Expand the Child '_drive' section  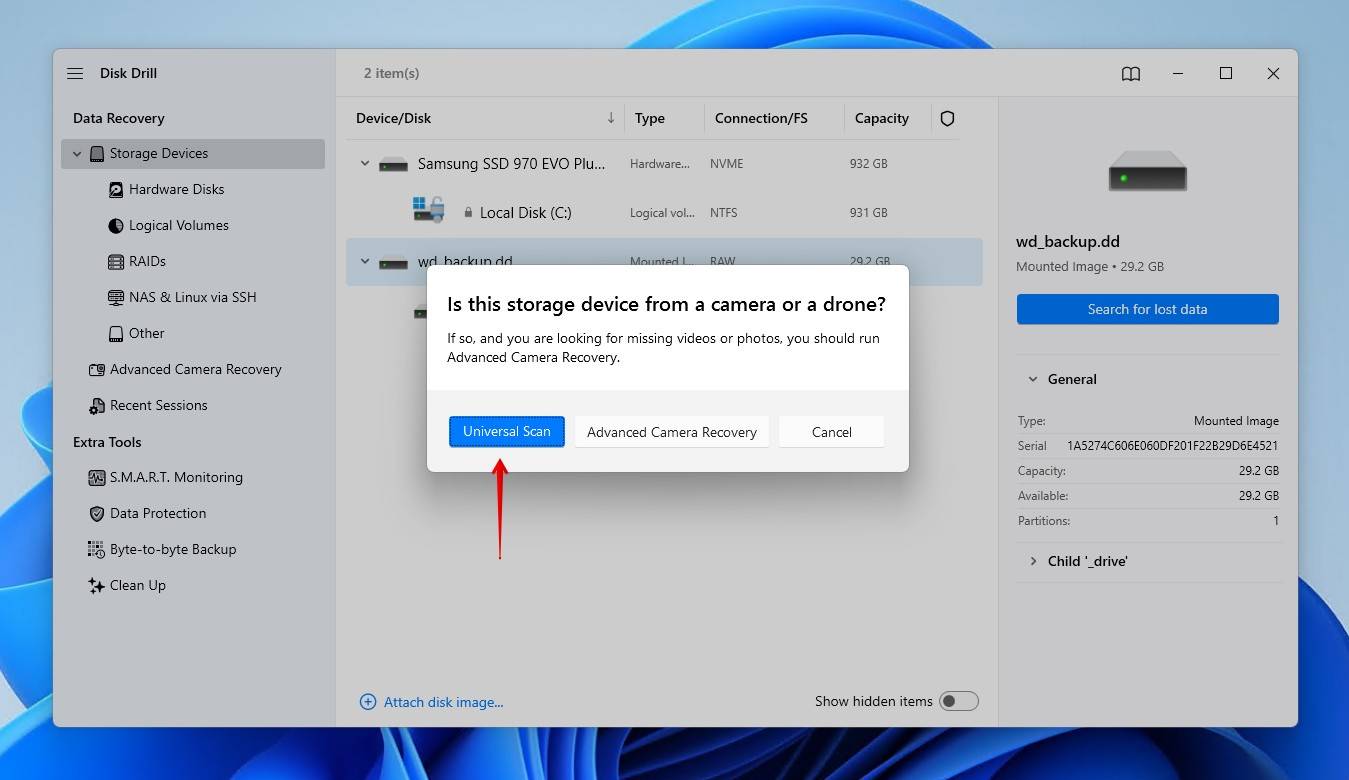[1033, 561]
